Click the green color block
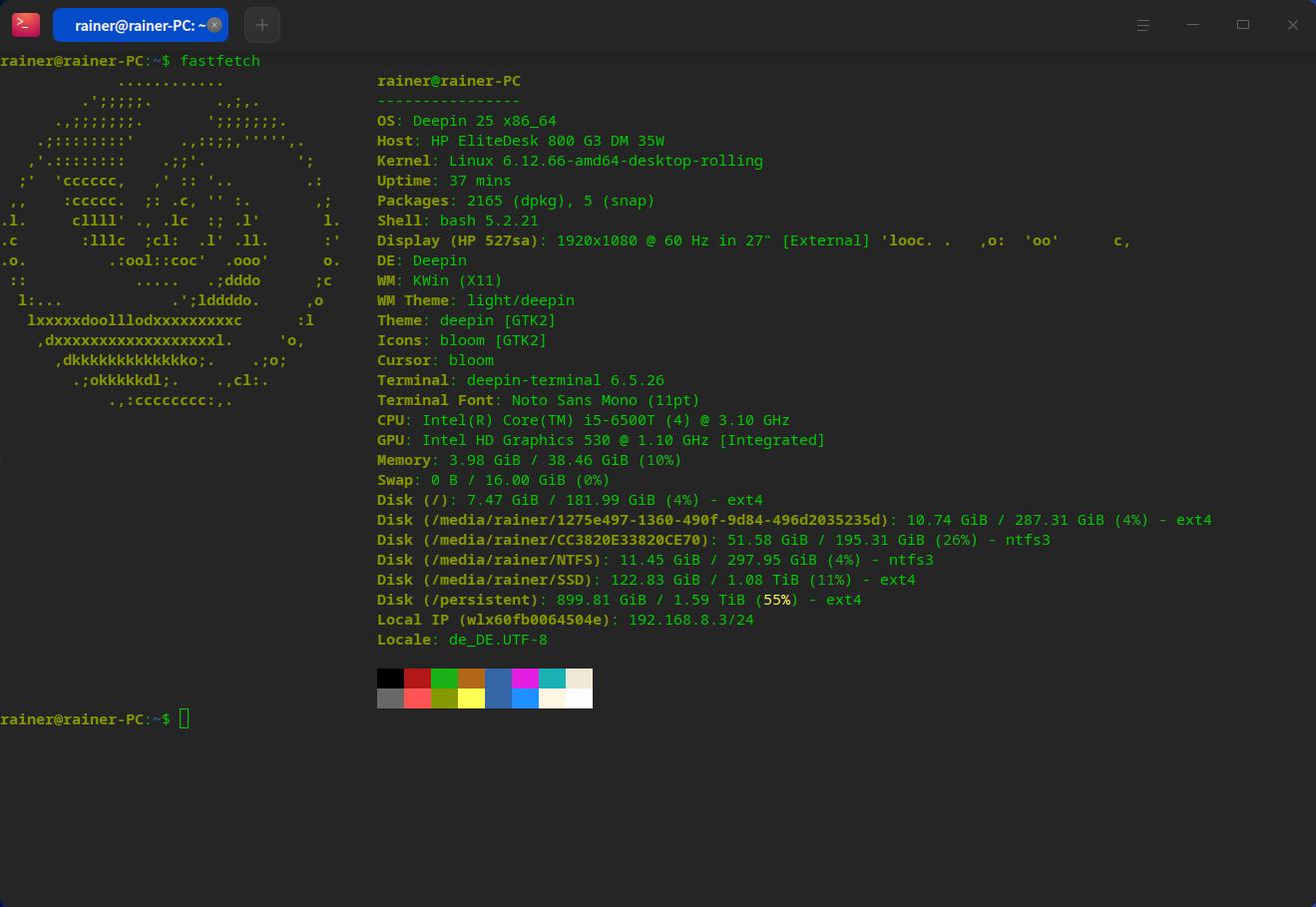The image size is (1316, 907). pos(444,679)
